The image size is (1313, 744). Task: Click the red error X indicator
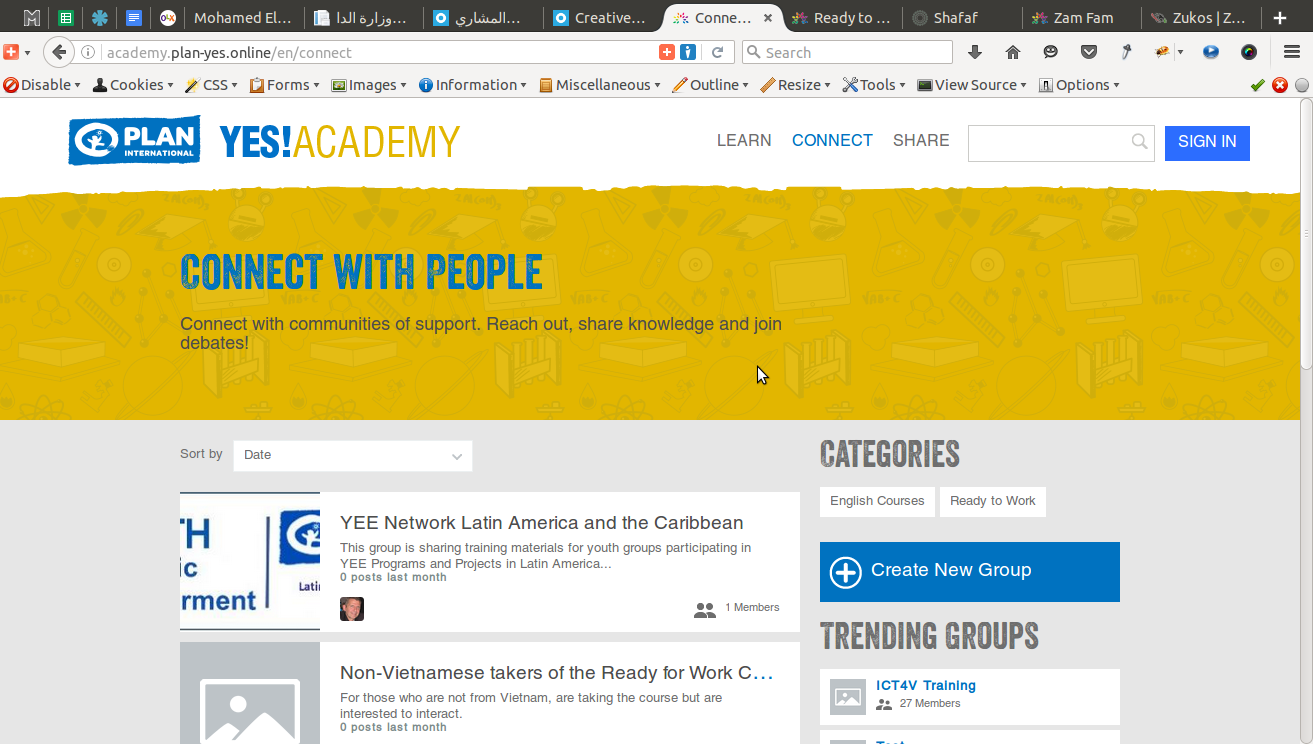click(1280, 85)
